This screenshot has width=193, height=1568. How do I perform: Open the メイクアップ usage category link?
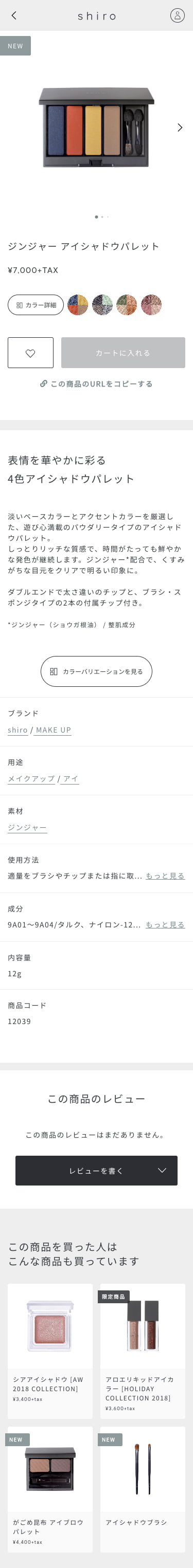click(x=31, y=778)
